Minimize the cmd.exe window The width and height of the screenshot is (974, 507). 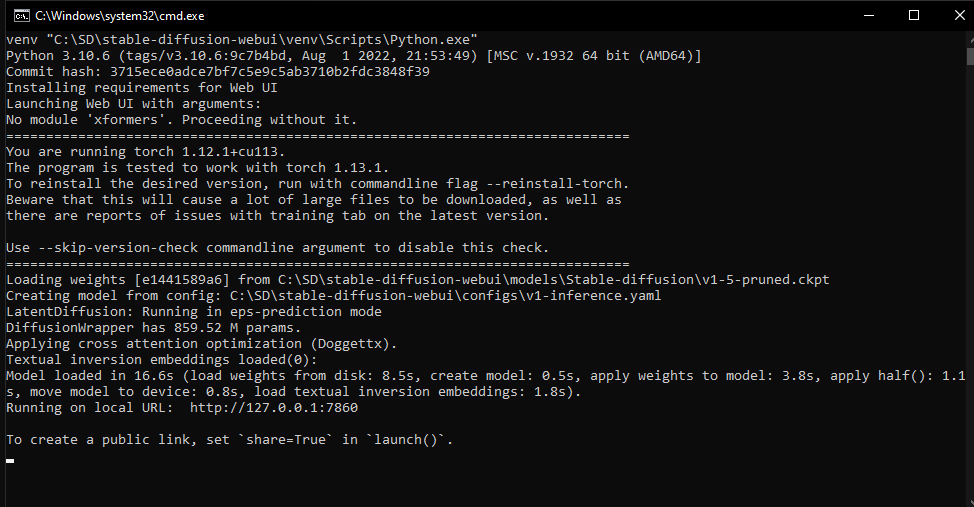[x=869, y=16]
